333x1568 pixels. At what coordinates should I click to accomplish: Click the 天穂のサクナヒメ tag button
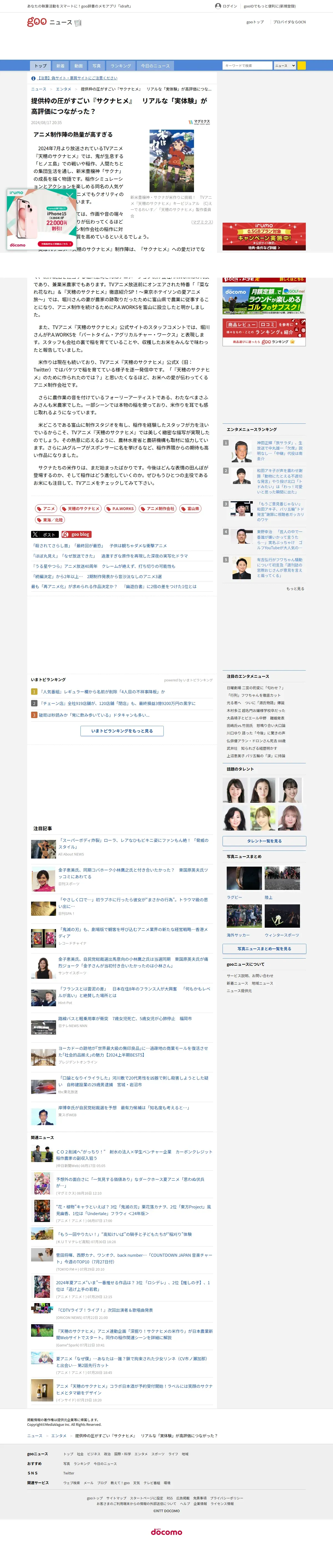[x=80, y=508]
